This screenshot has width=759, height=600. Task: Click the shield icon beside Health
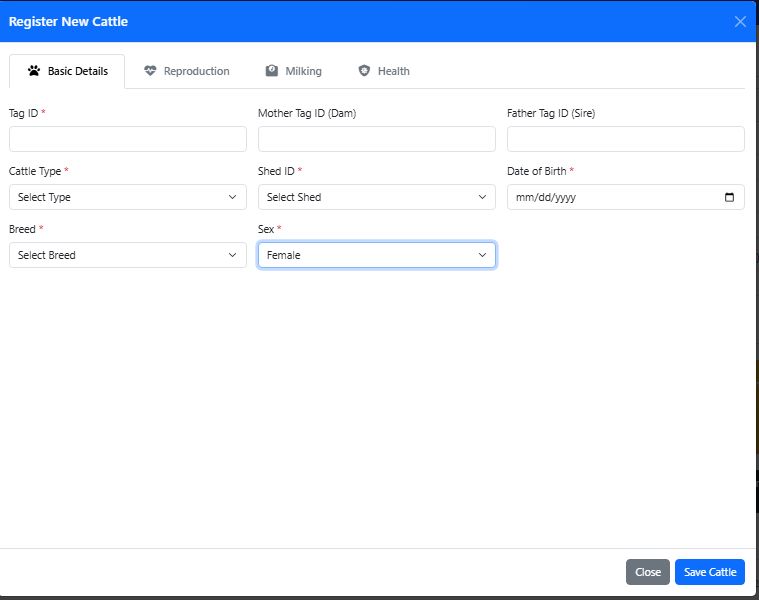click(364, 71)
